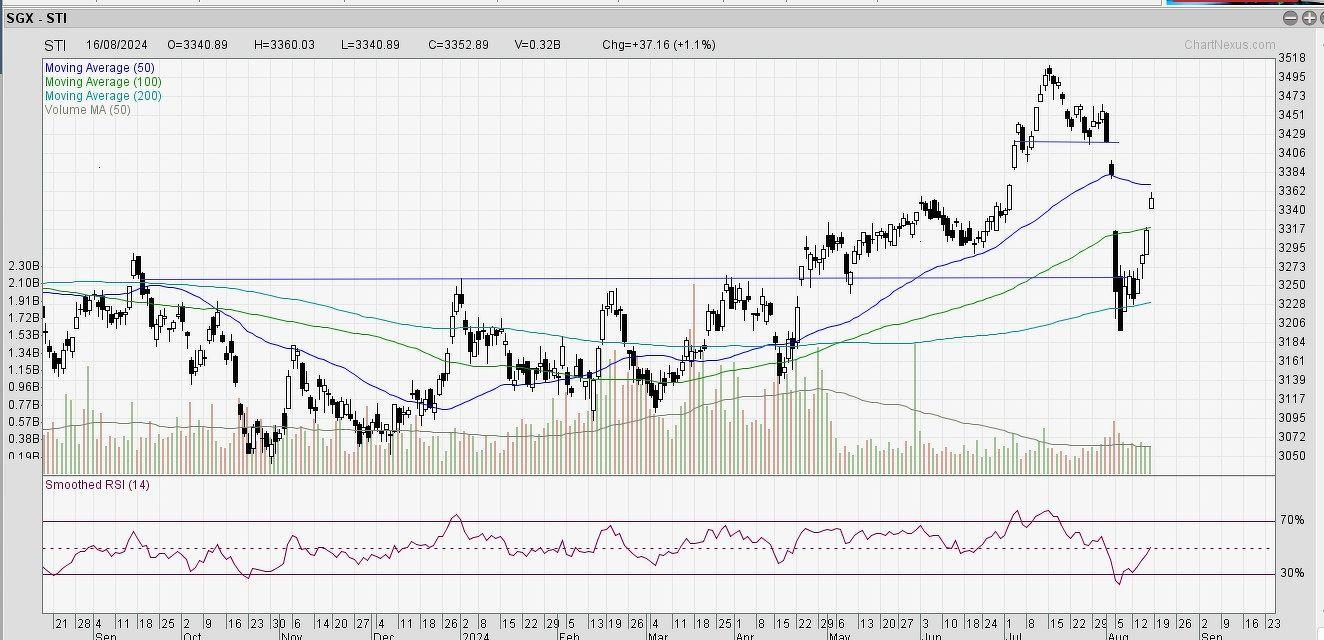Zoom out using the minus icon
1324x640 pixels.
coord(1290,18)
